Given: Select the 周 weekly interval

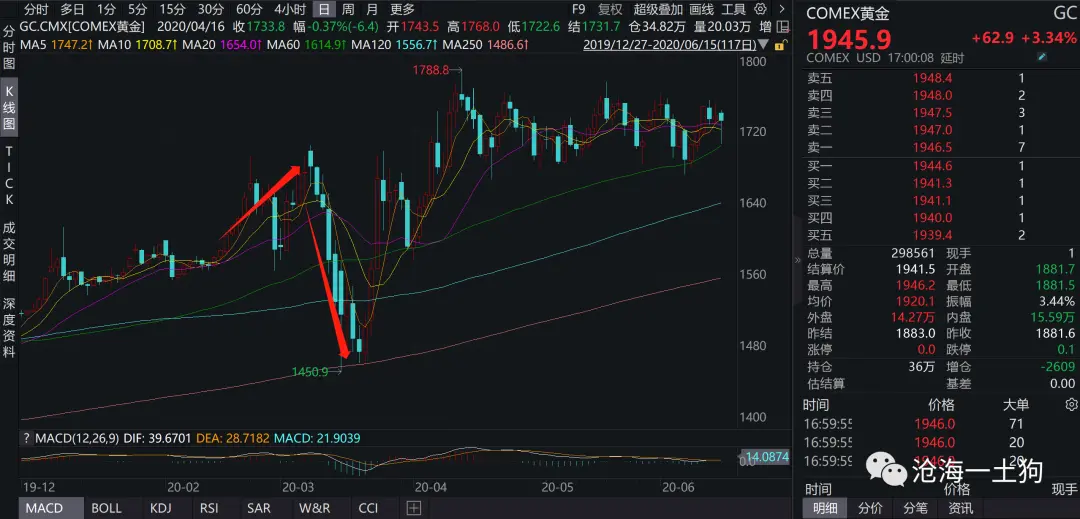Looking at the screenshot, I should [349, 10].
